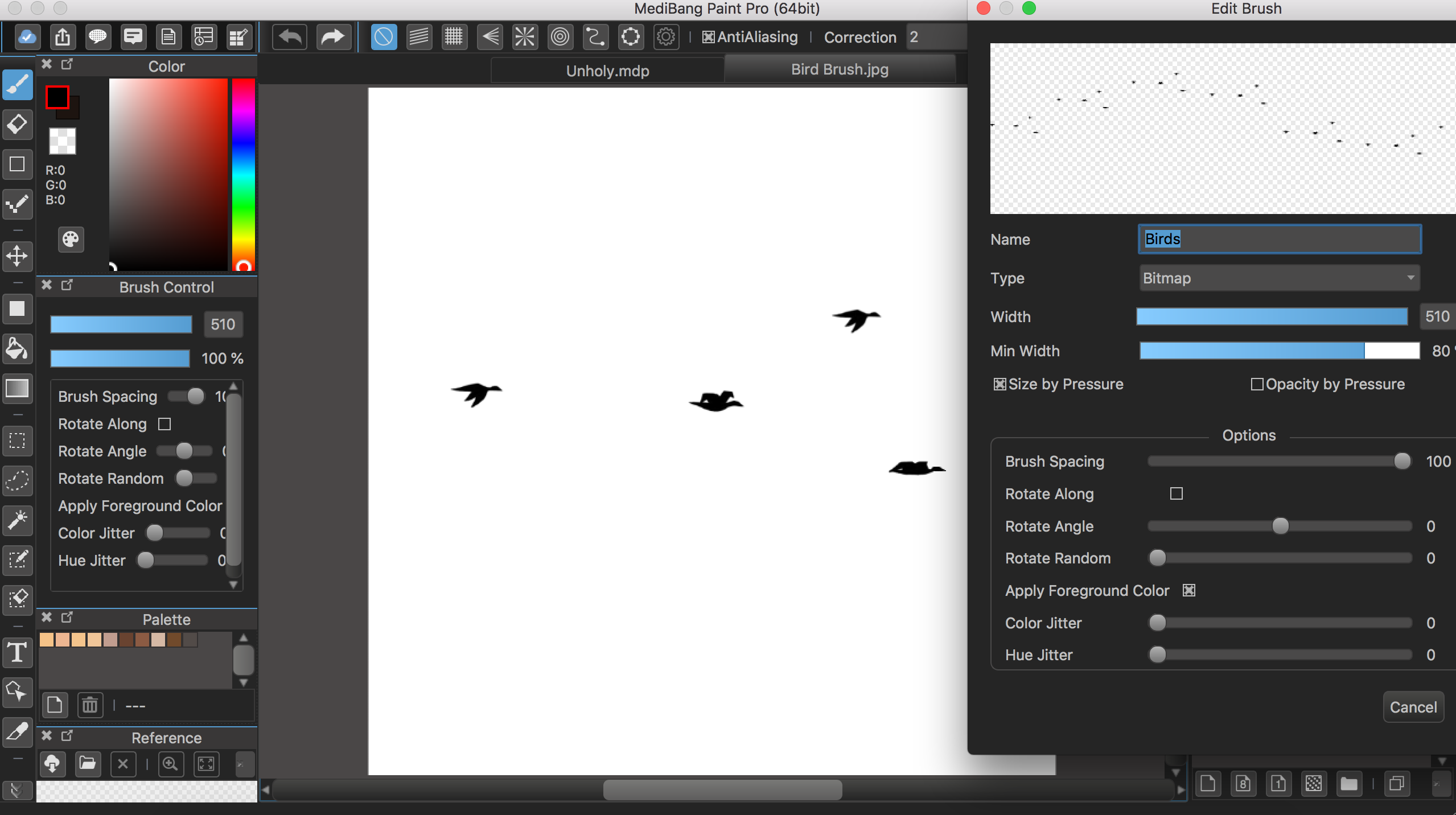Click the foreground black color swatch
1456x815 pixels.
57,98
